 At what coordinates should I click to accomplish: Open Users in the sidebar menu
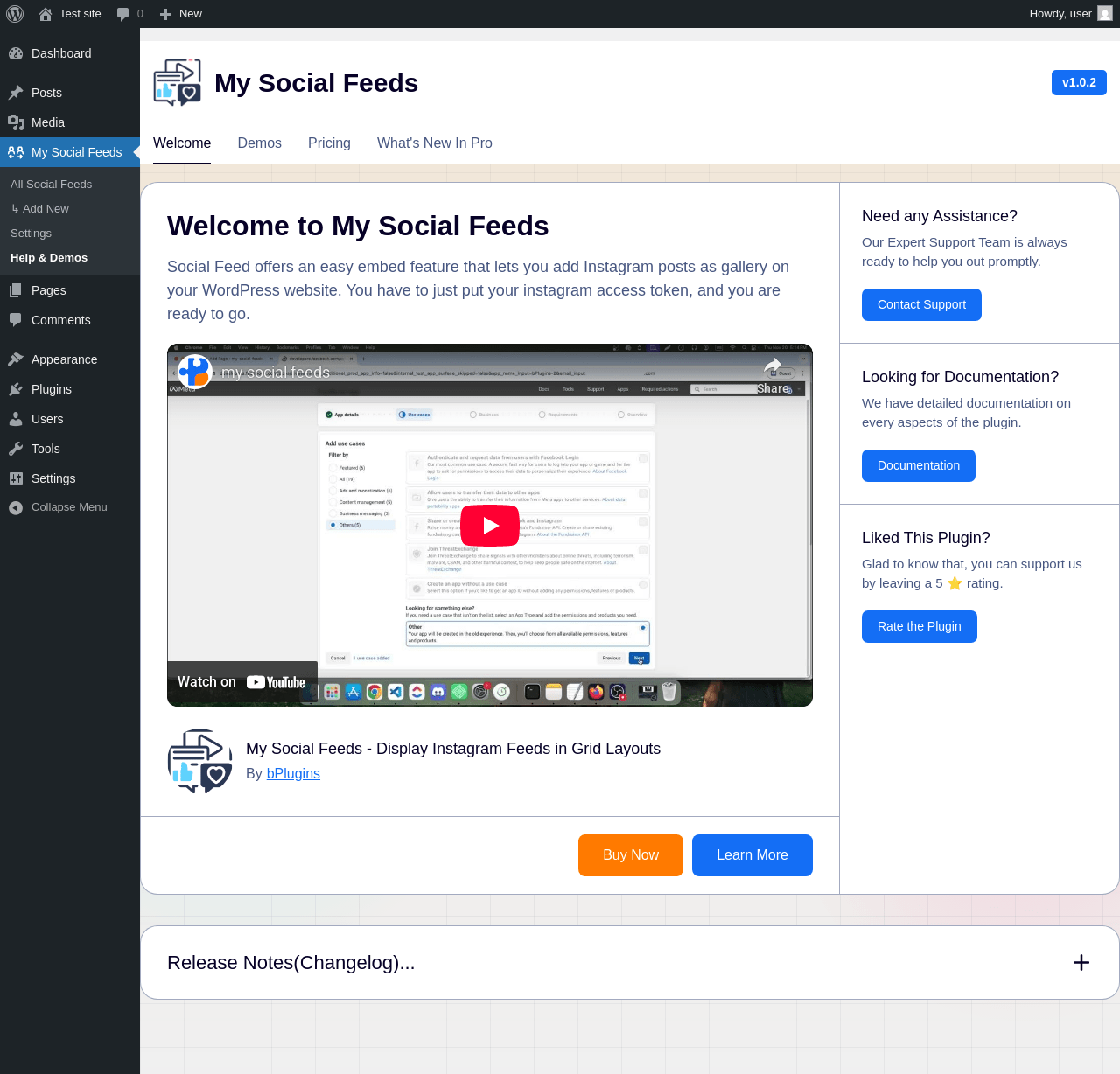[x=47, y=419]
